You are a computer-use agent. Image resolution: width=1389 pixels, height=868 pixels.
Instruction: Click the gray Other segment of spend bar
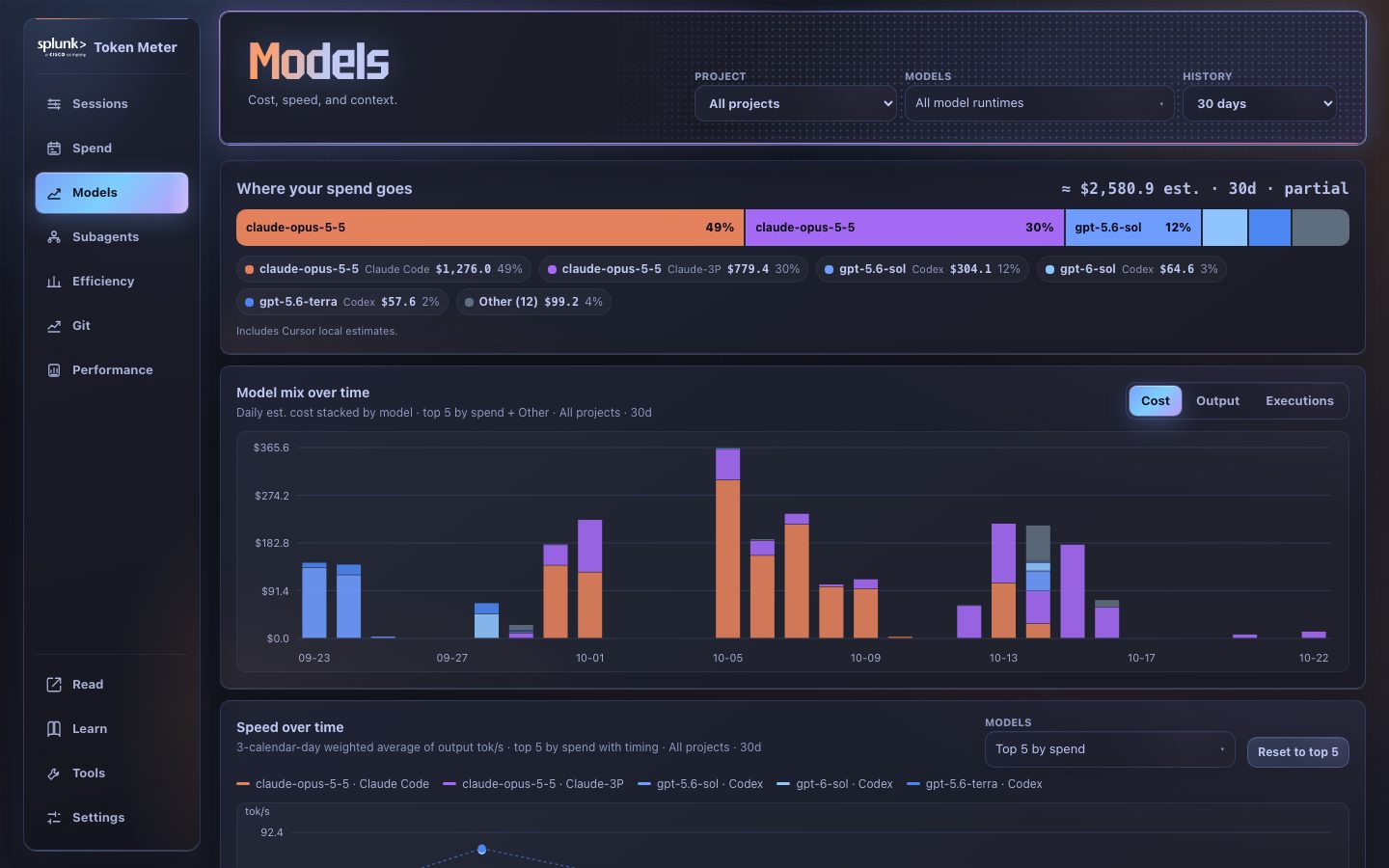pyautogui.click(x=1321, y=228)
